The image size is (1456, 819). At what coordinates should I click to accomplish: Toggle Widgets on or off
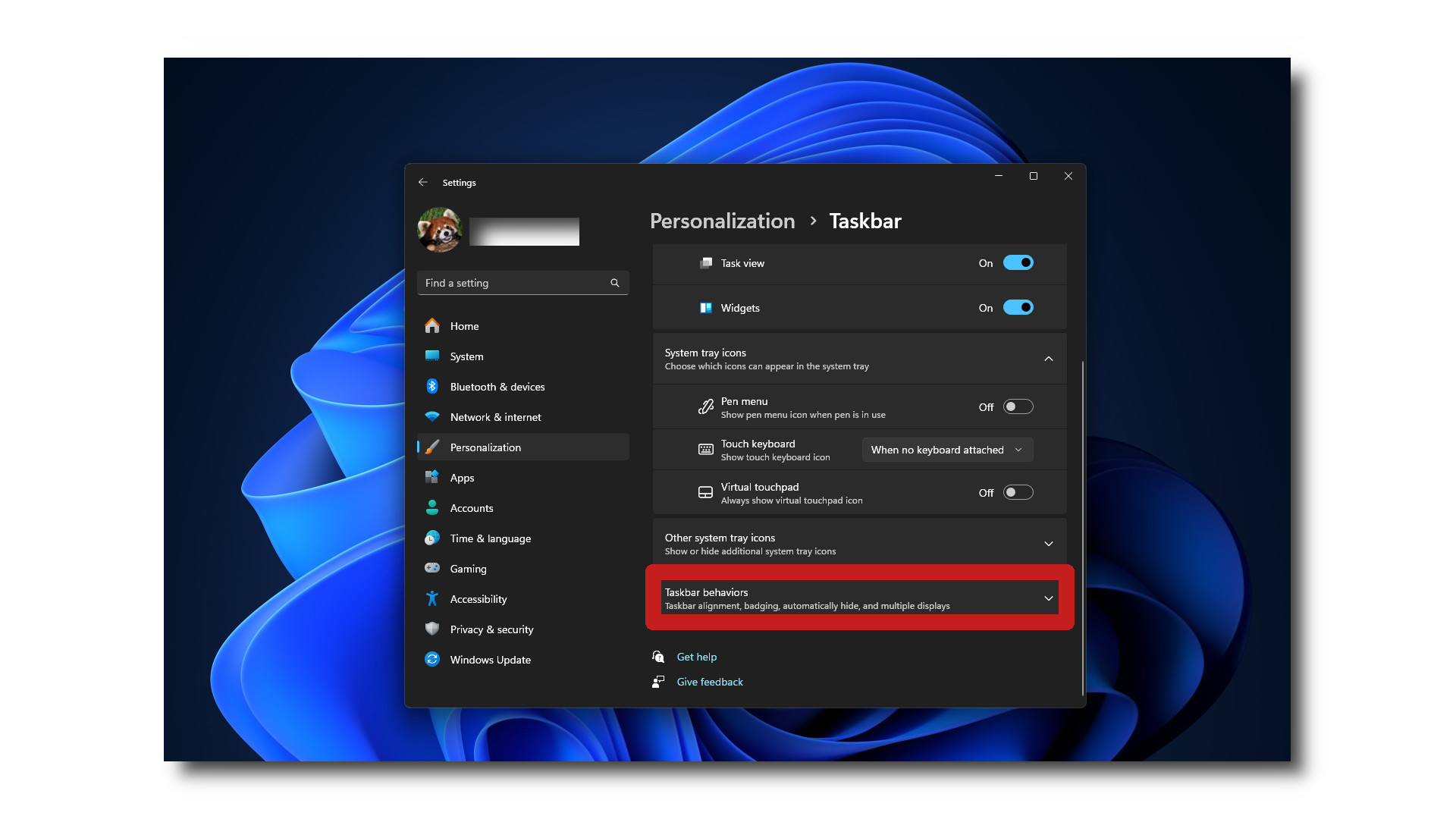coord(1017,307)
